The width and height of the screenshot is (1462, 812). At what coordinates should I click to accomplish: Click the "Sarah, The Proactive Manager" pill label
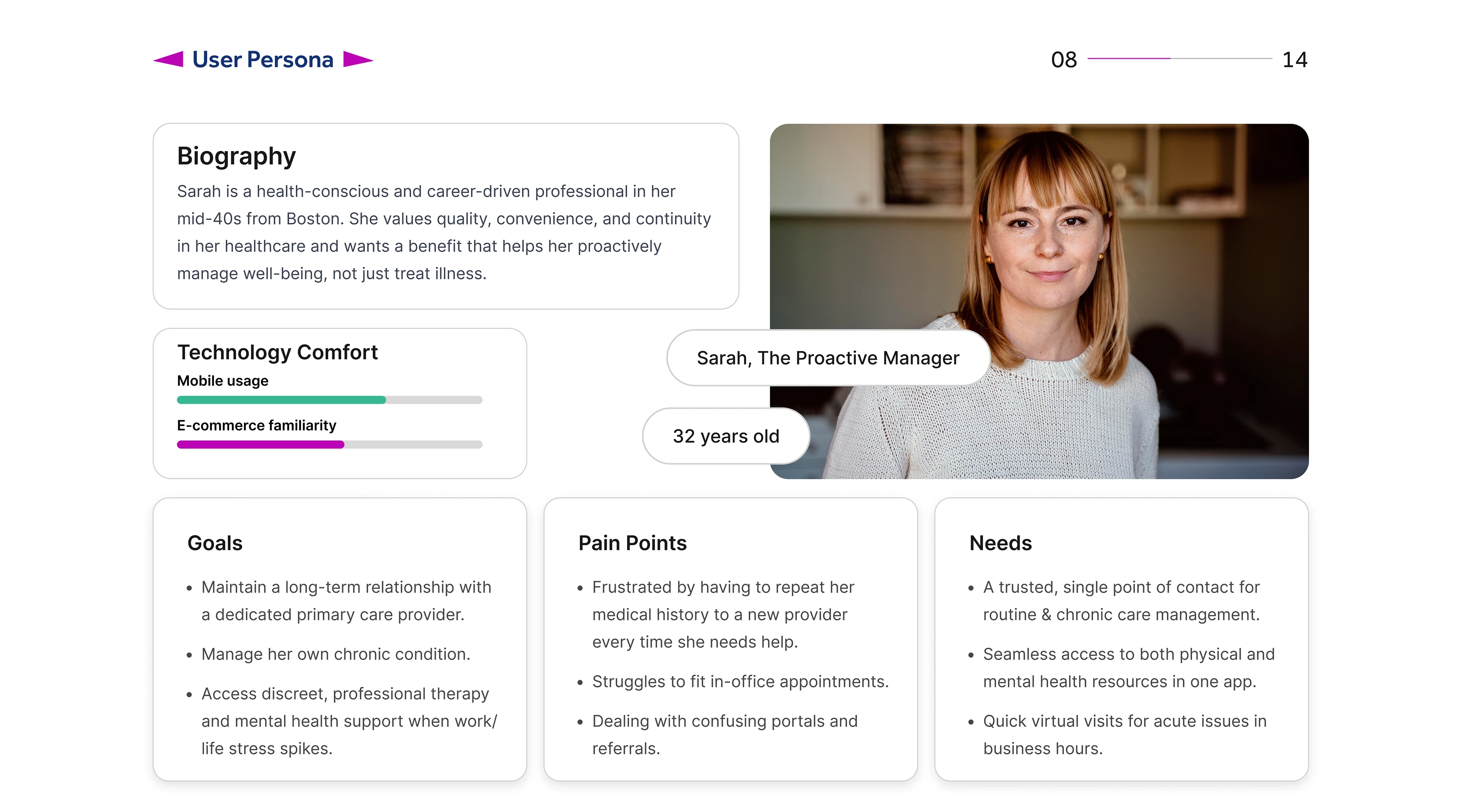point(828,358)
